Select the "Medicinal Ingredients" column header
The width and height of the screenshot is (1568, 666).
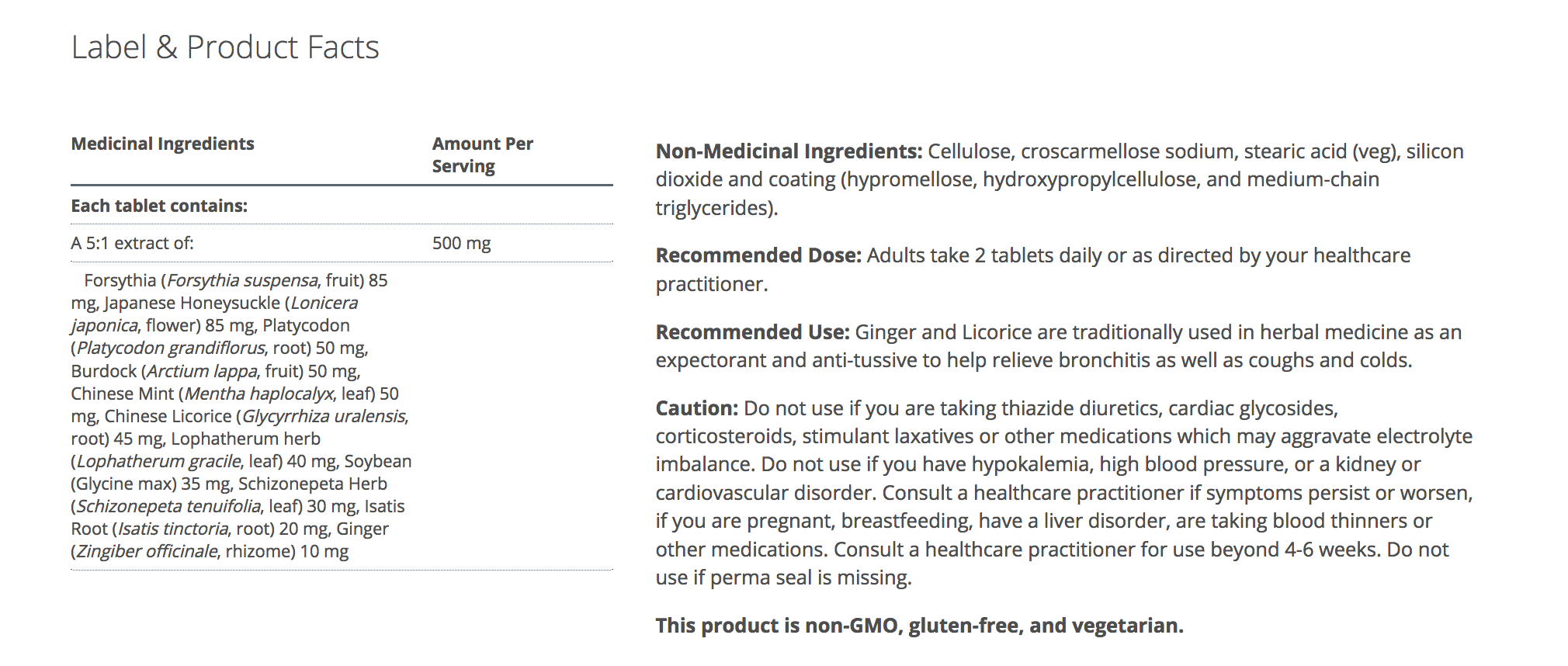[162, 144]
